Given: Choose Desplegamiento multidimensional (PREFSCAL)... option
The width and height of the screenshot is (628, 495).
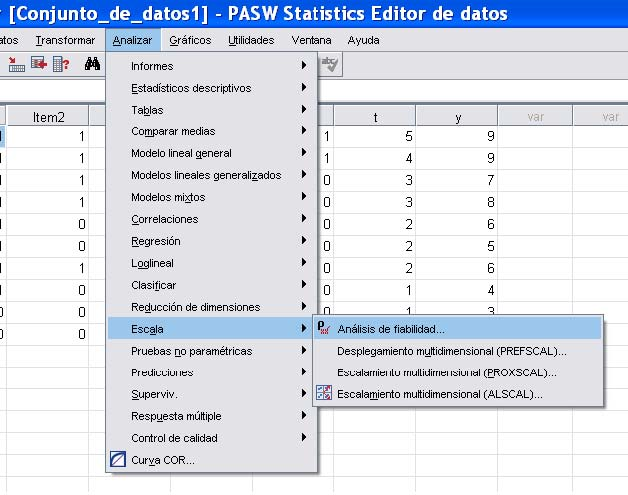Looking at the screenshot, I should pyautogui.click(x=458, y=351).
